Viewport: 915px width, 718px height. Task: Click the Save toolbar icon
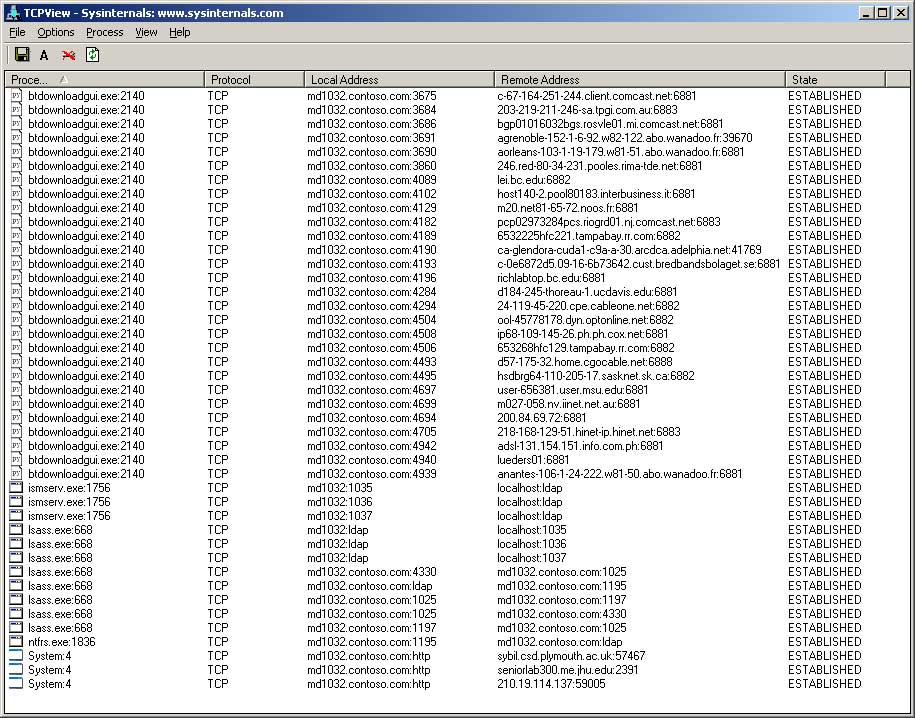click(x=22, y=55)
